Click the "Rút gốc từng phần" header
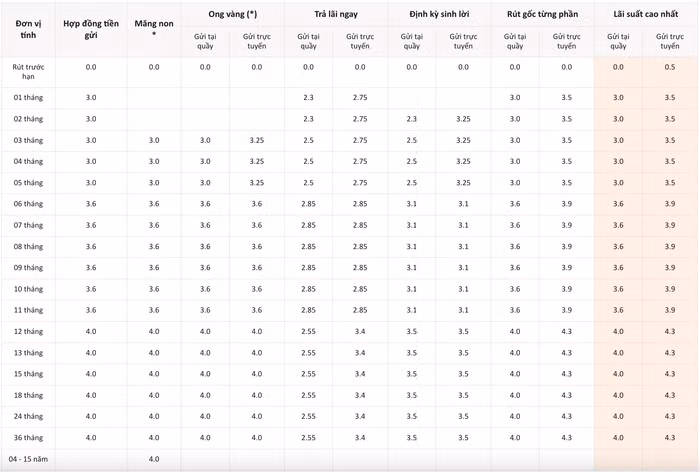The width and height of the screenshot is (700, 472). (x=540, y=14)
